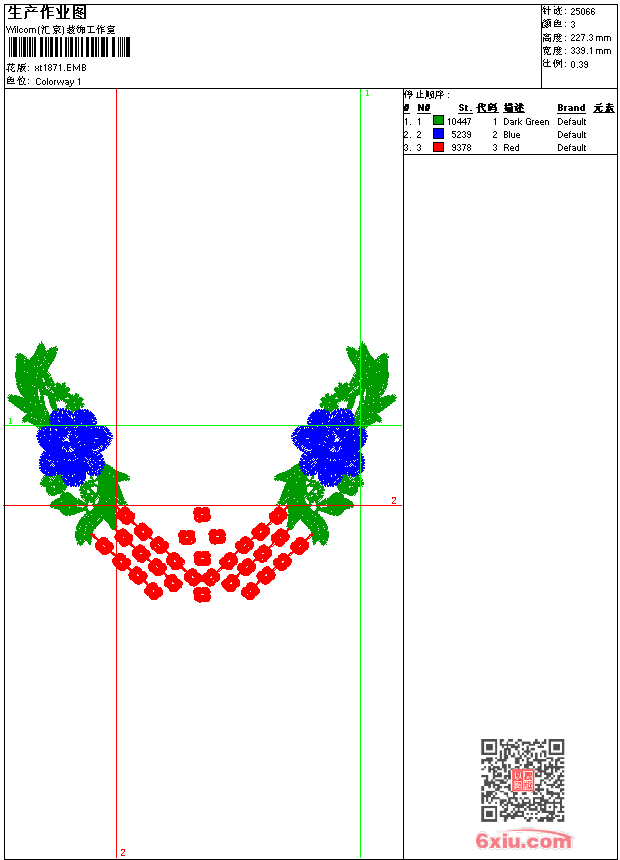620x860 pixels.
Task: Click Default brand in the Red row
Action: (x=572, y=148)
